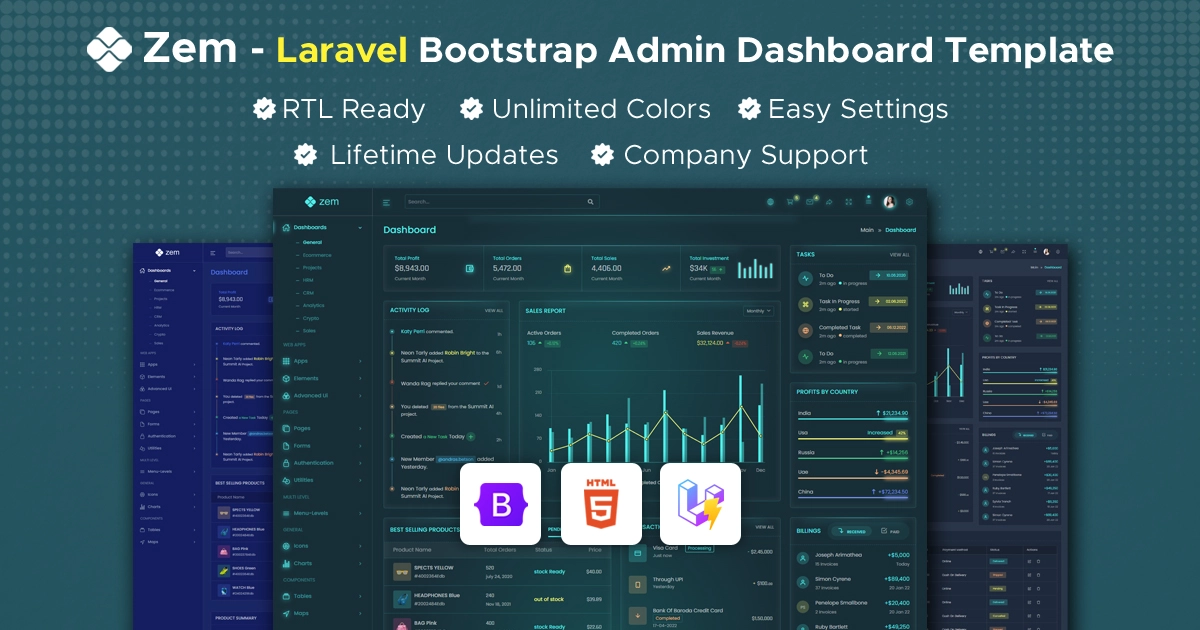Open the shopping cart icon in the header
Image resolution: width=1200 pixels, height=630 pixels.
point(790,202)
